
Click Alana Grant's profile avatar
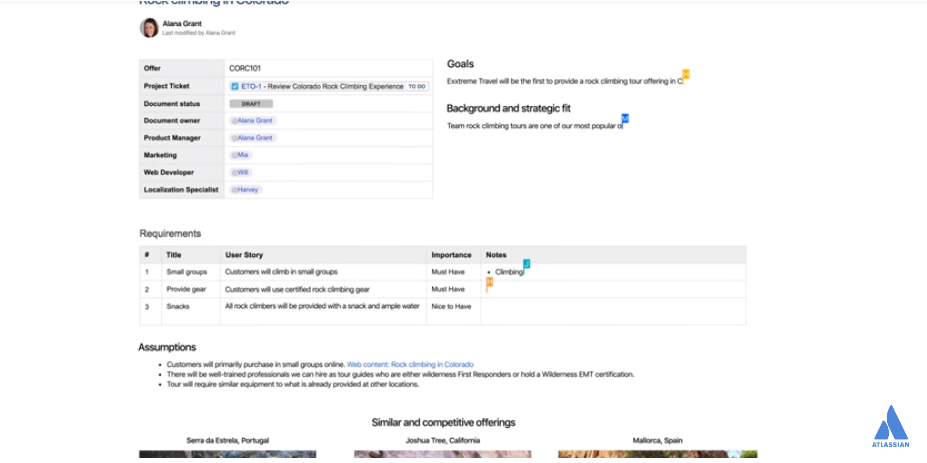[149, 28]
